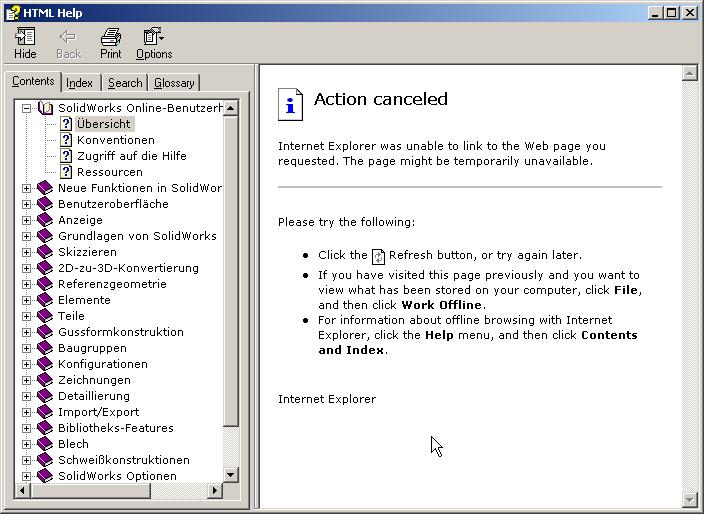Click purple book icon beside Detaillierung
This screenshot has width=704, height=514.
(x=45, y=396)
